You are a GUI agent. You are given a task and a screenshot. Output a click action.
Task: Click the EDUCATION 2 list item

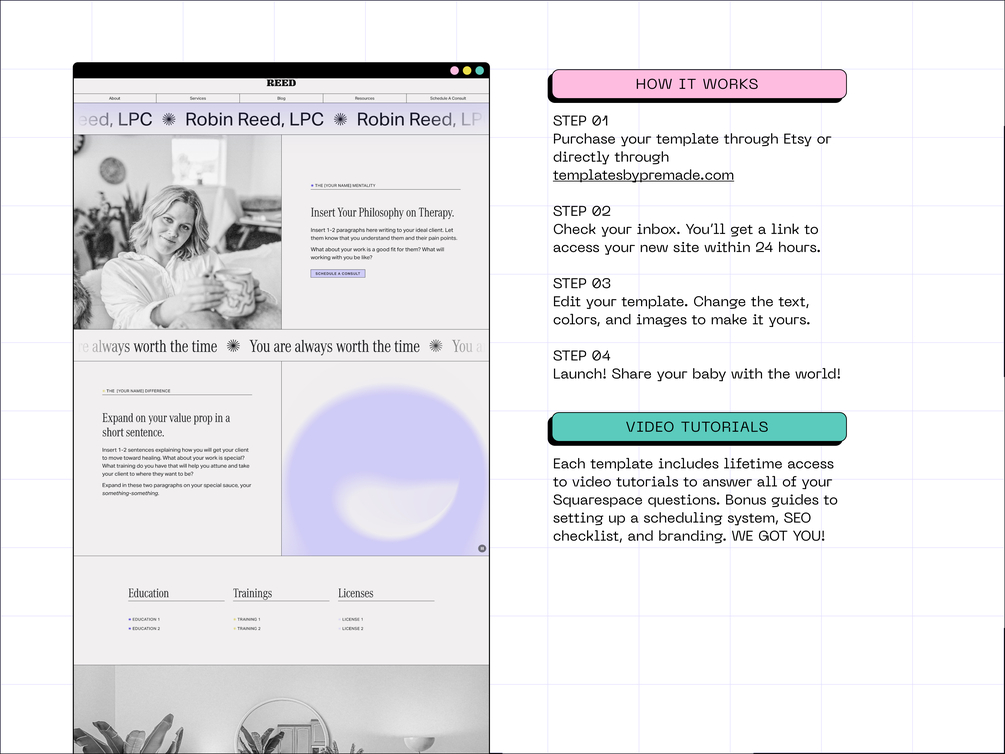[144, 628]
